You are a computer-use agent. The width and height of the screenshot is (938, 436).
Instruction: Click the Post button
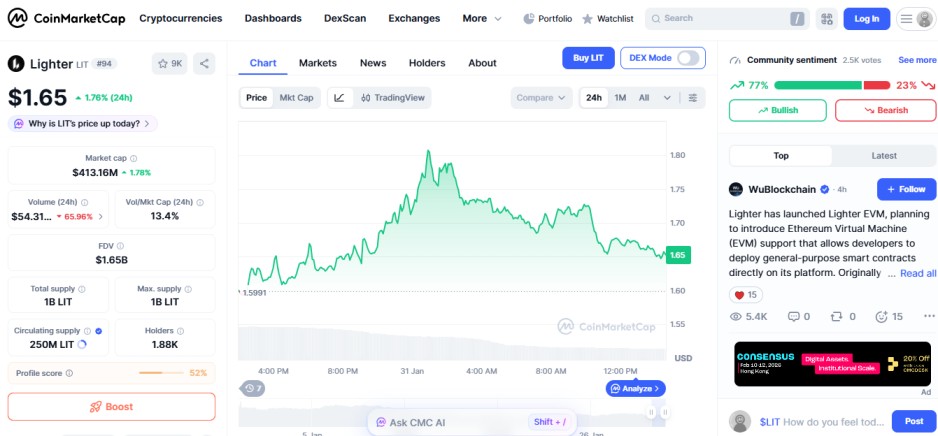pos(914,421)
